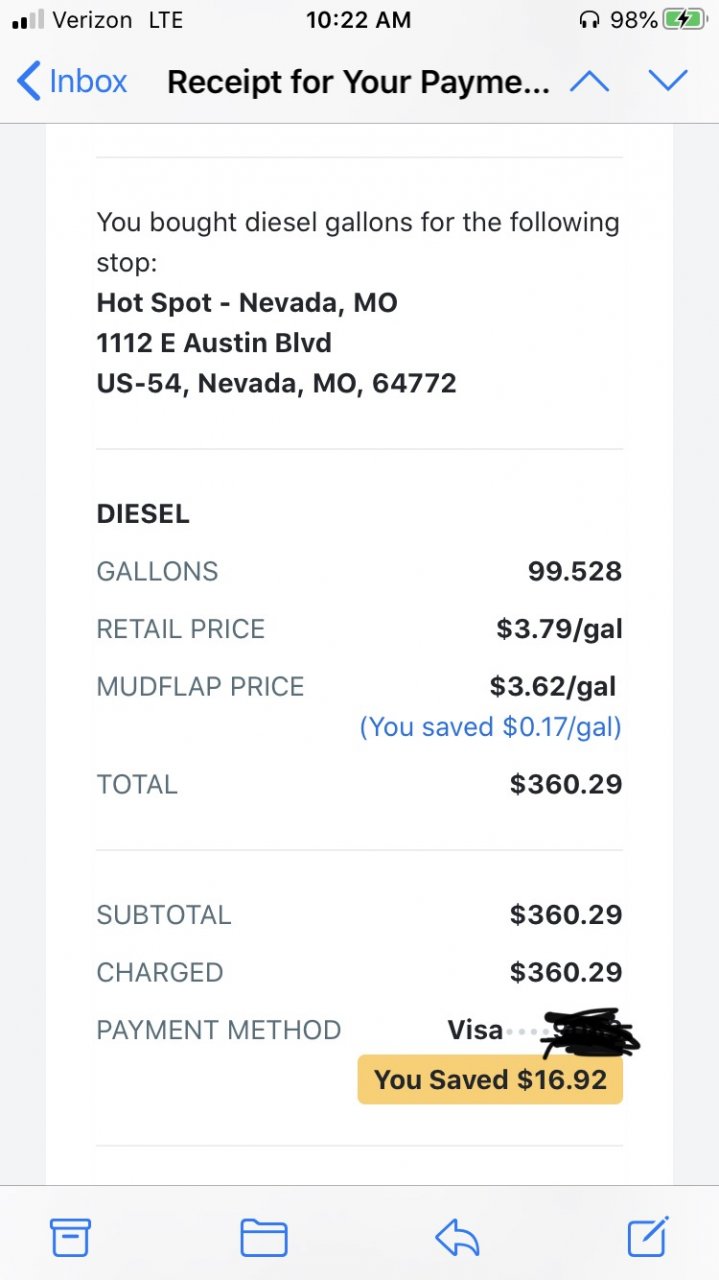The height and width of the screenshot is (1280, 719).
Task: Open next message with down chevron
Action: click(x=667, y=81)
